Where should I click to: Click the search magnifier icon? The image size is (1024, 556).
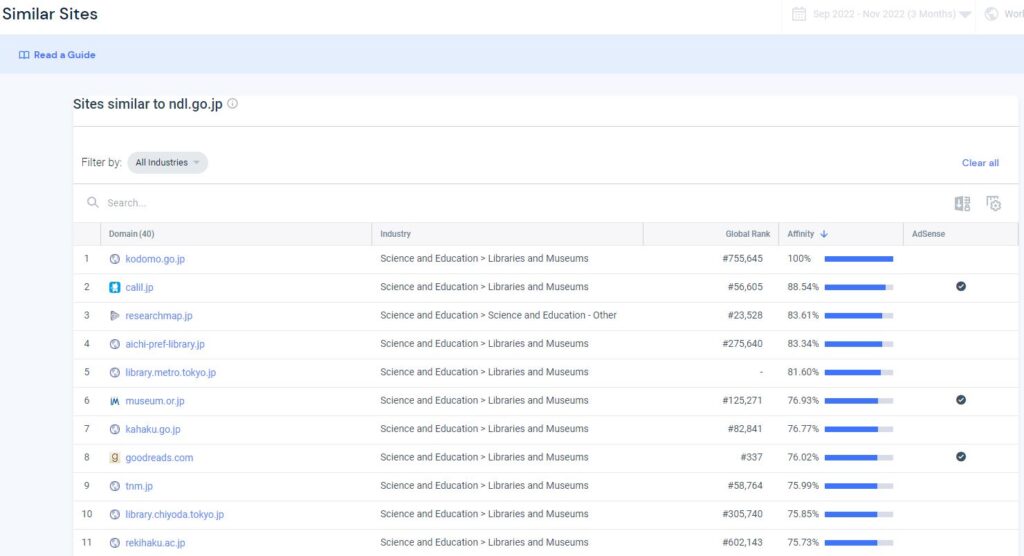pos(93,203)
